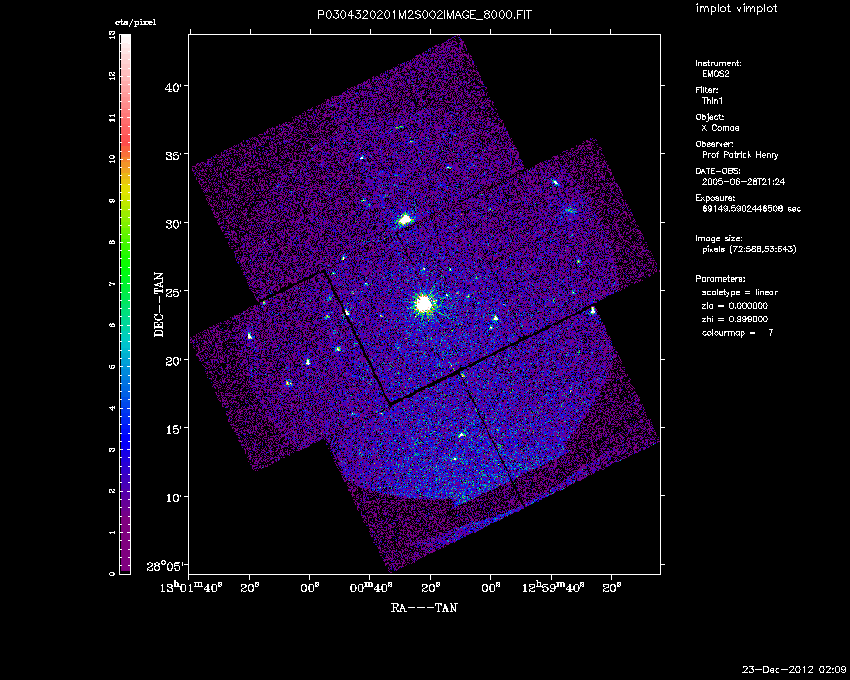The image size is (850, 680).
Task: Click the brightest central X-ray source
Action: tap(424, 304)
